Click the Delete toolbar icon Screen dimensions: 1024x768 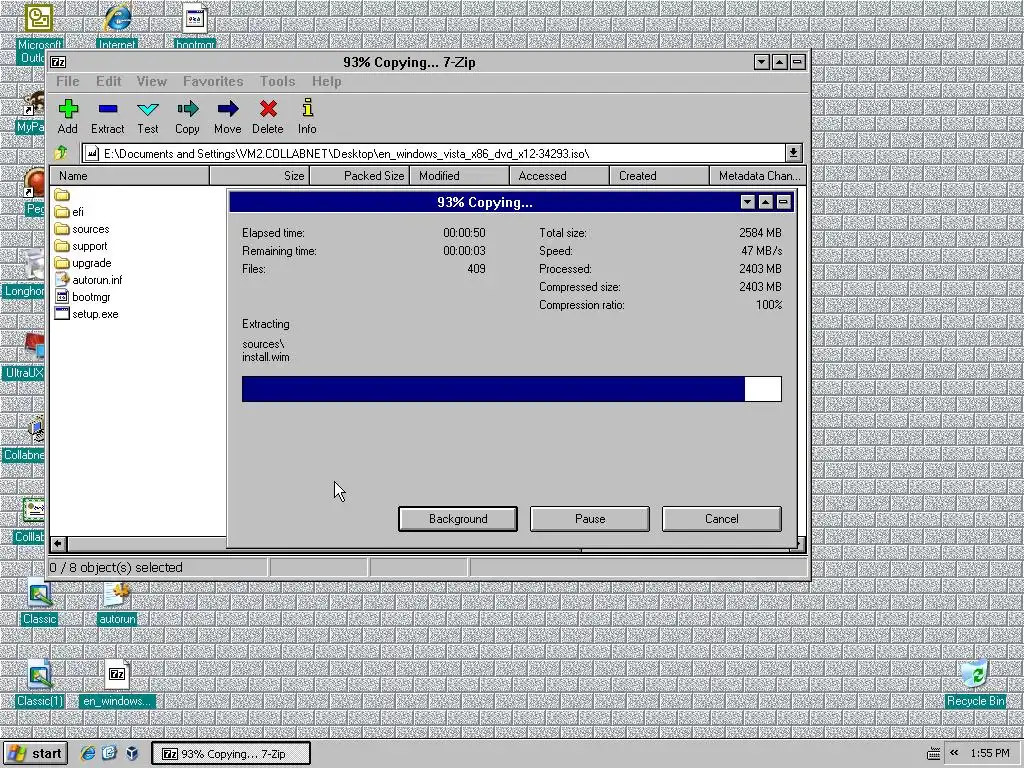pyautogui.click(x=268, y=108)
